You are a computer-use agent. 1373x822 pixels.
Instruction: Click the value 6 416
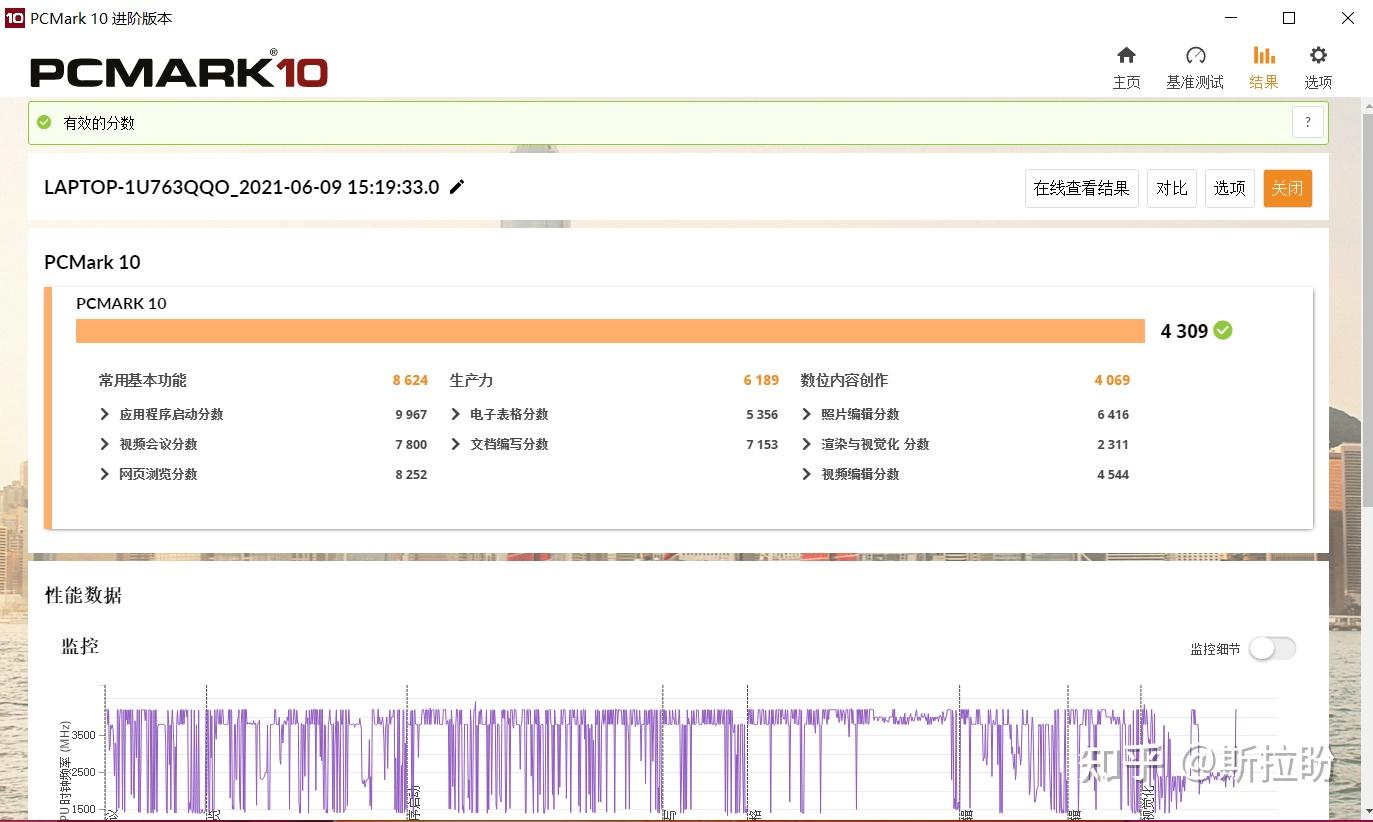1113,414
